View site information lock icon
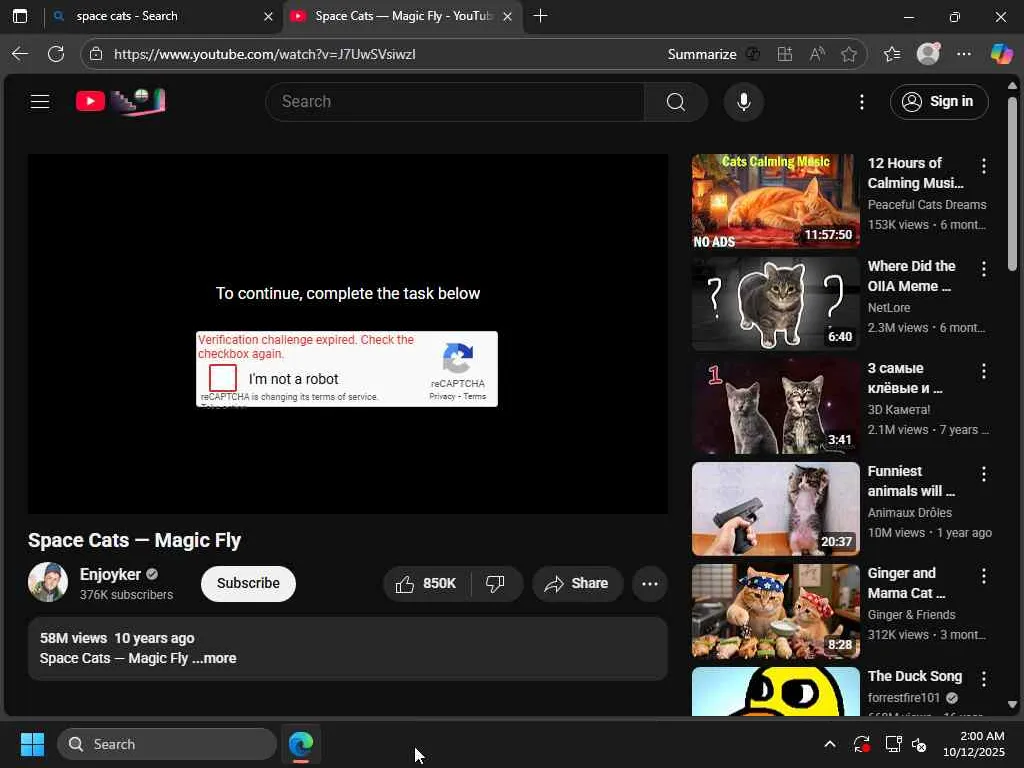 (96, 54)
